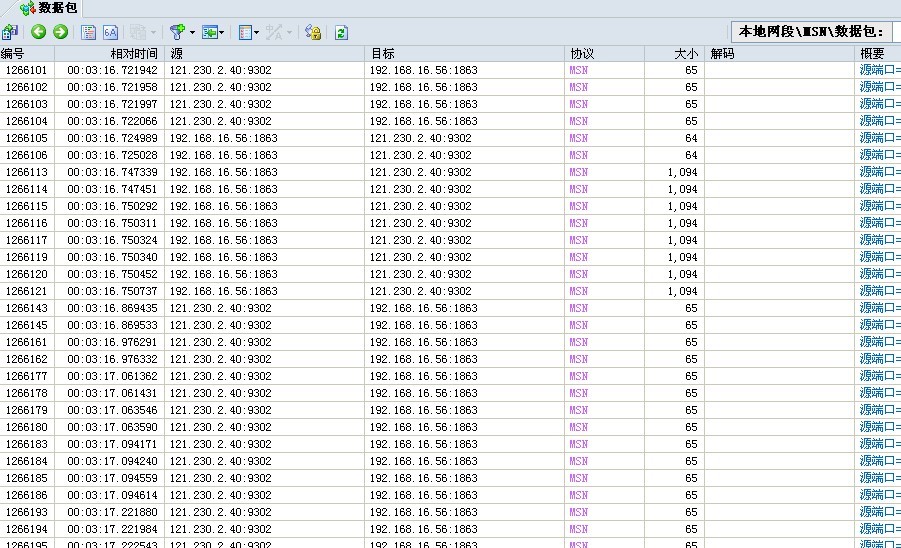Click the green back arrow icon

(x=39, y=32)
